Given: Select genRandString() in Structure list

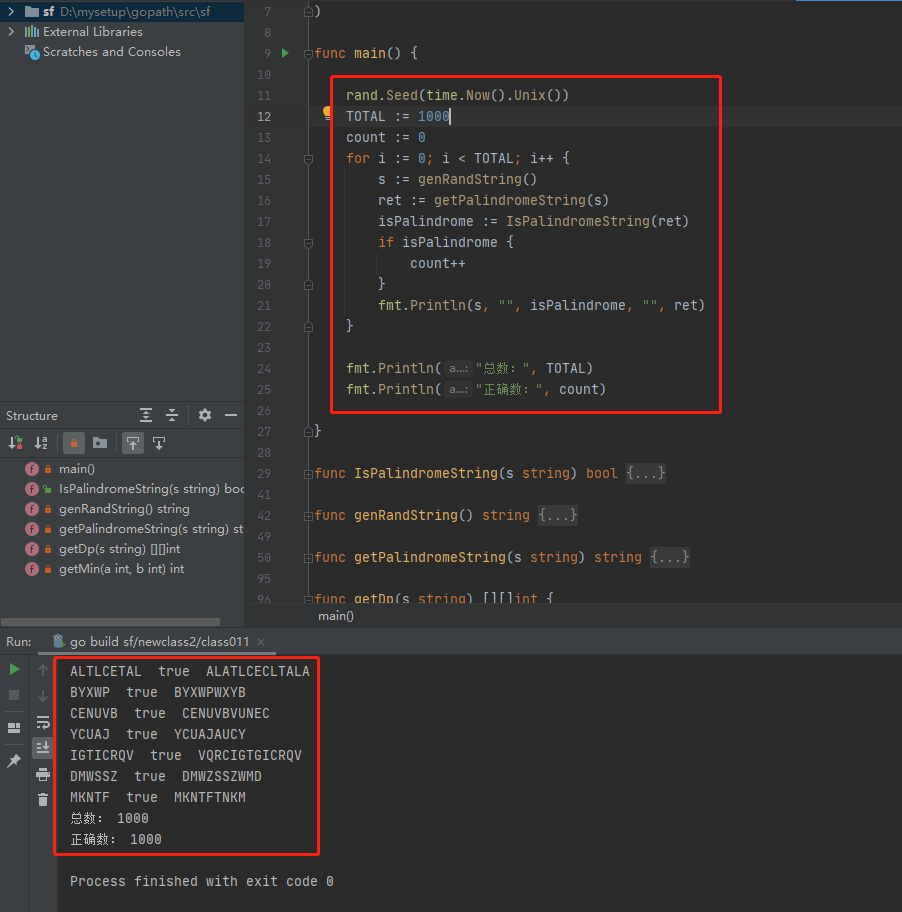Looking at the screenshot, I should pos(124,509).
